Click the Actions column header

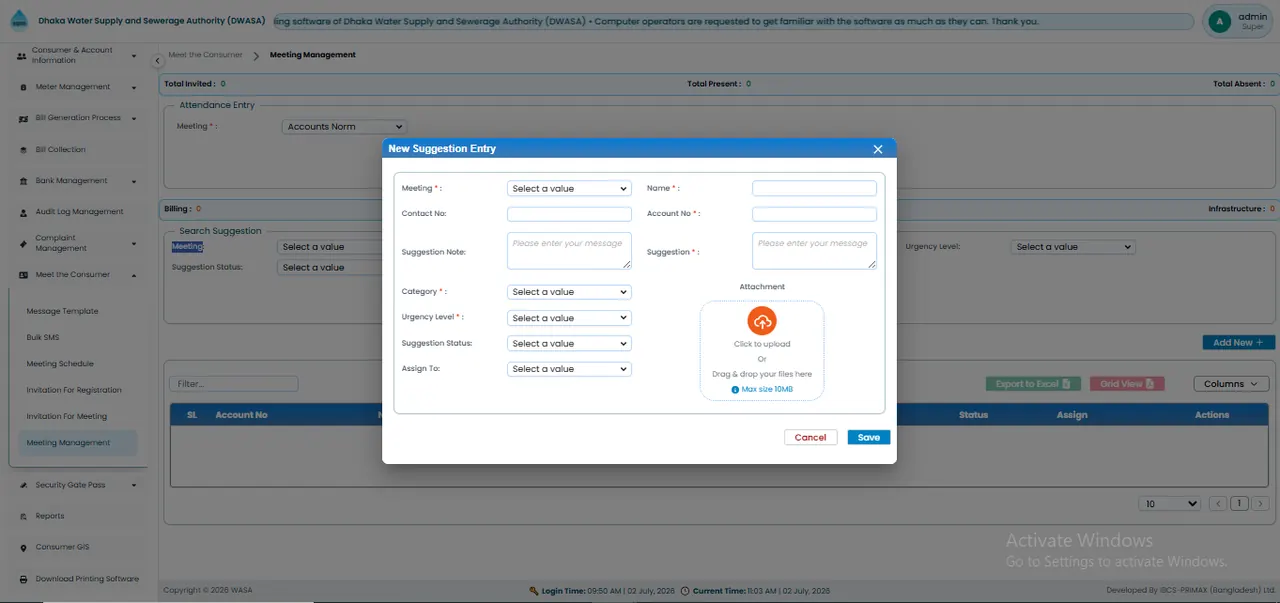pos(1212,415)
